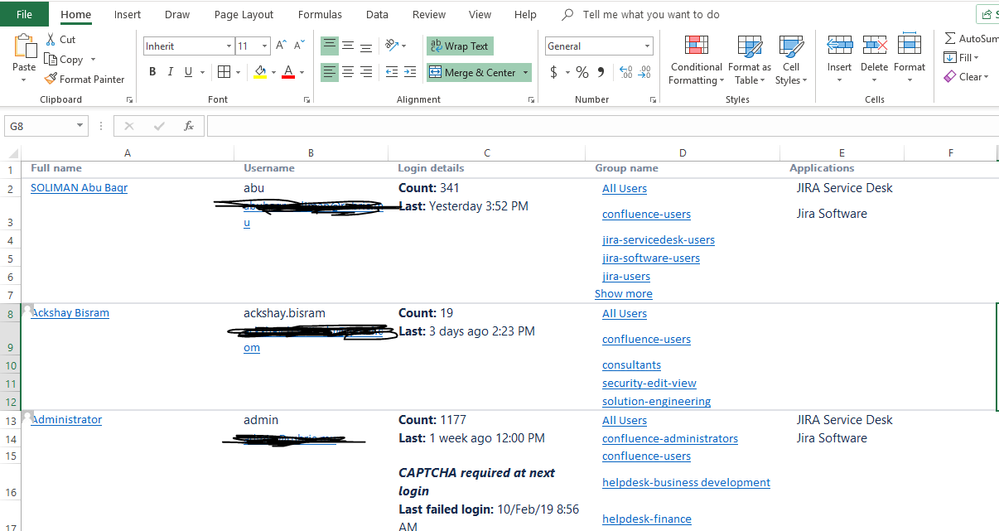Screen dimensions: 999x531
Task: Toggle Italic formatting
Action: 170,72
